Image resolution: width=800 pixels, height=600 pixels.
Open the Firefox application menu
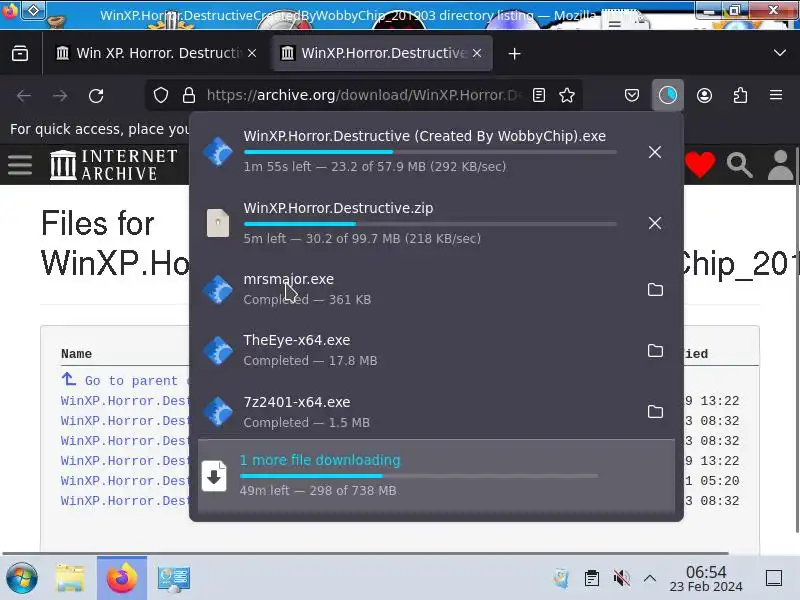coord(776,95)
